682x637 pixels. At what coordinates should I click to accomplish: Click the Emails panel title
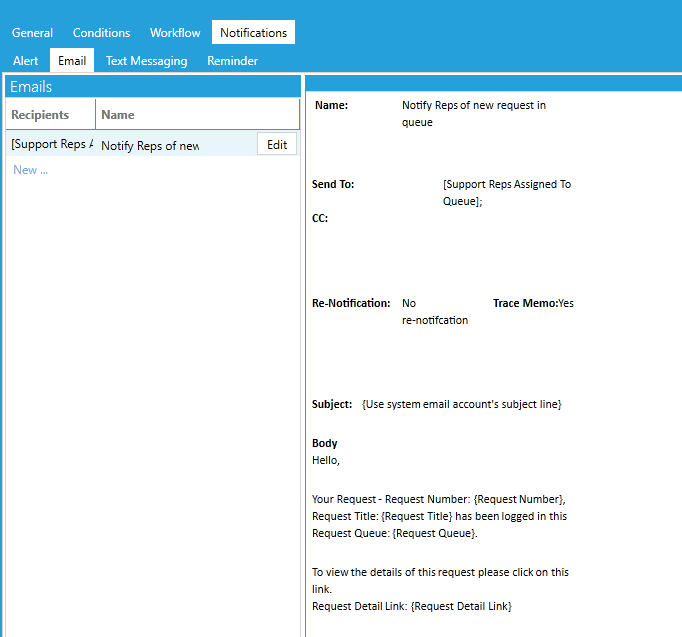[x=31, y=87]
